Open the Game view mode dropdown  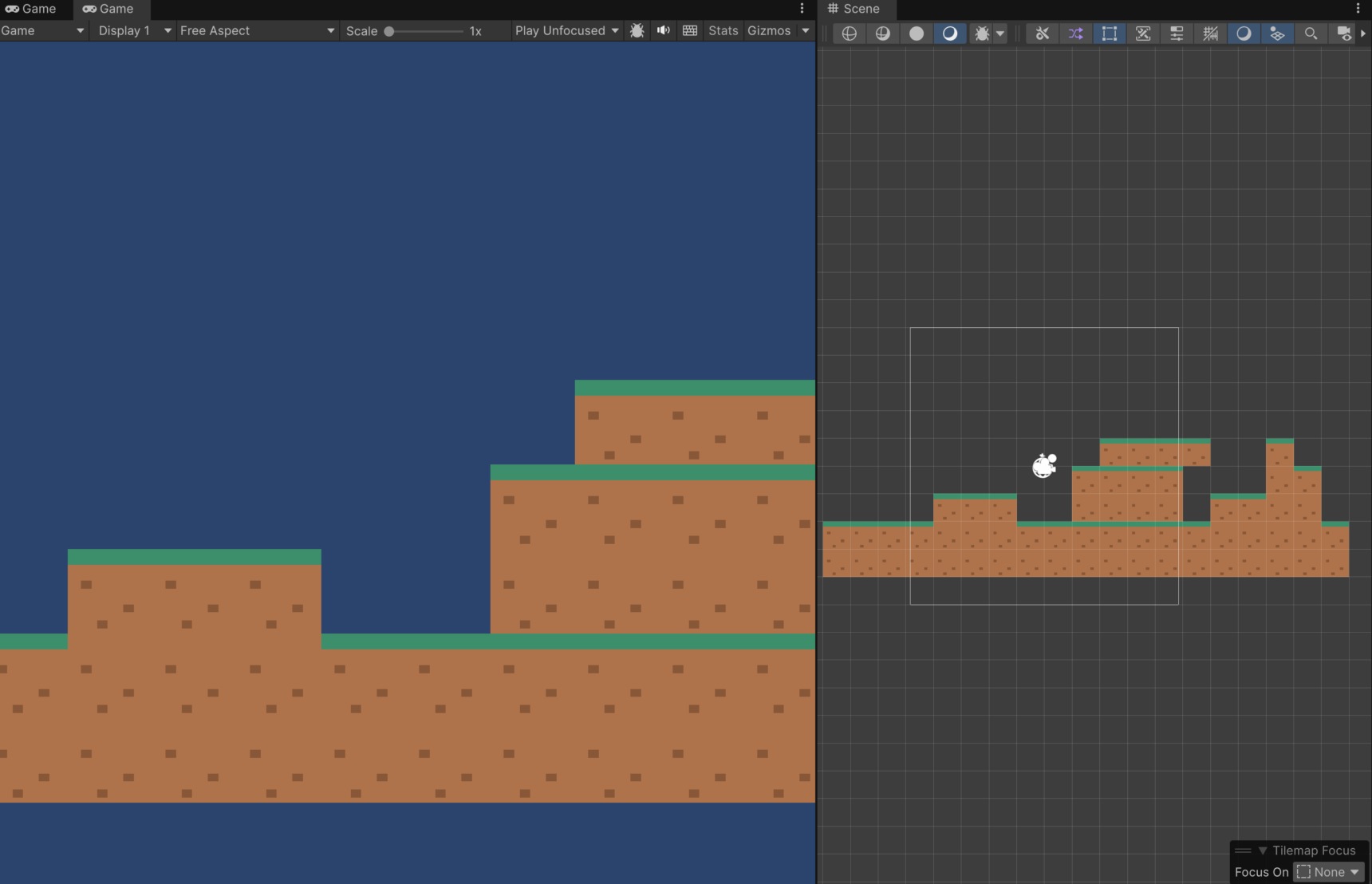point(43,30)
